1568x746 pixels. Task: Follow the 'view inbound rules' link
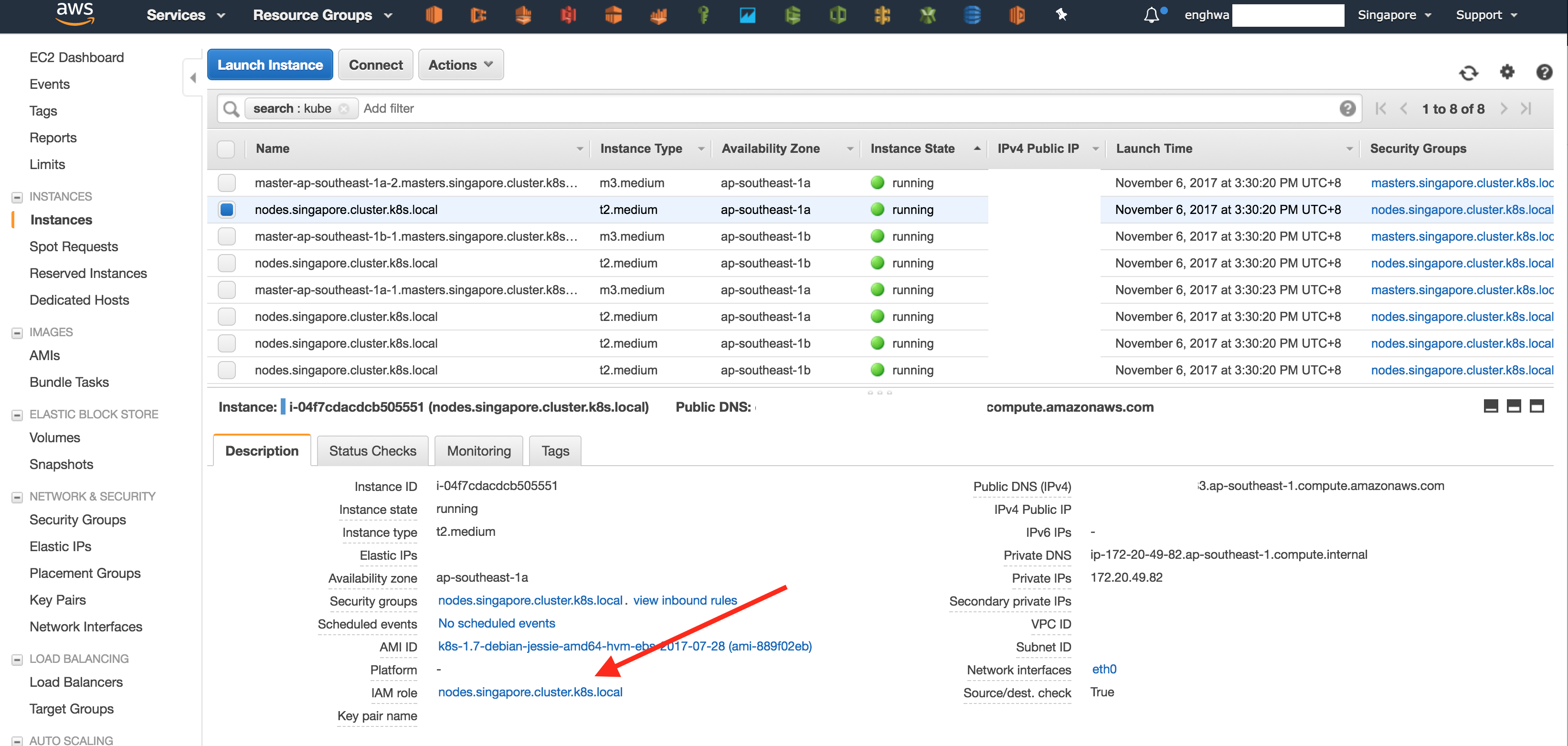(685, 600)
